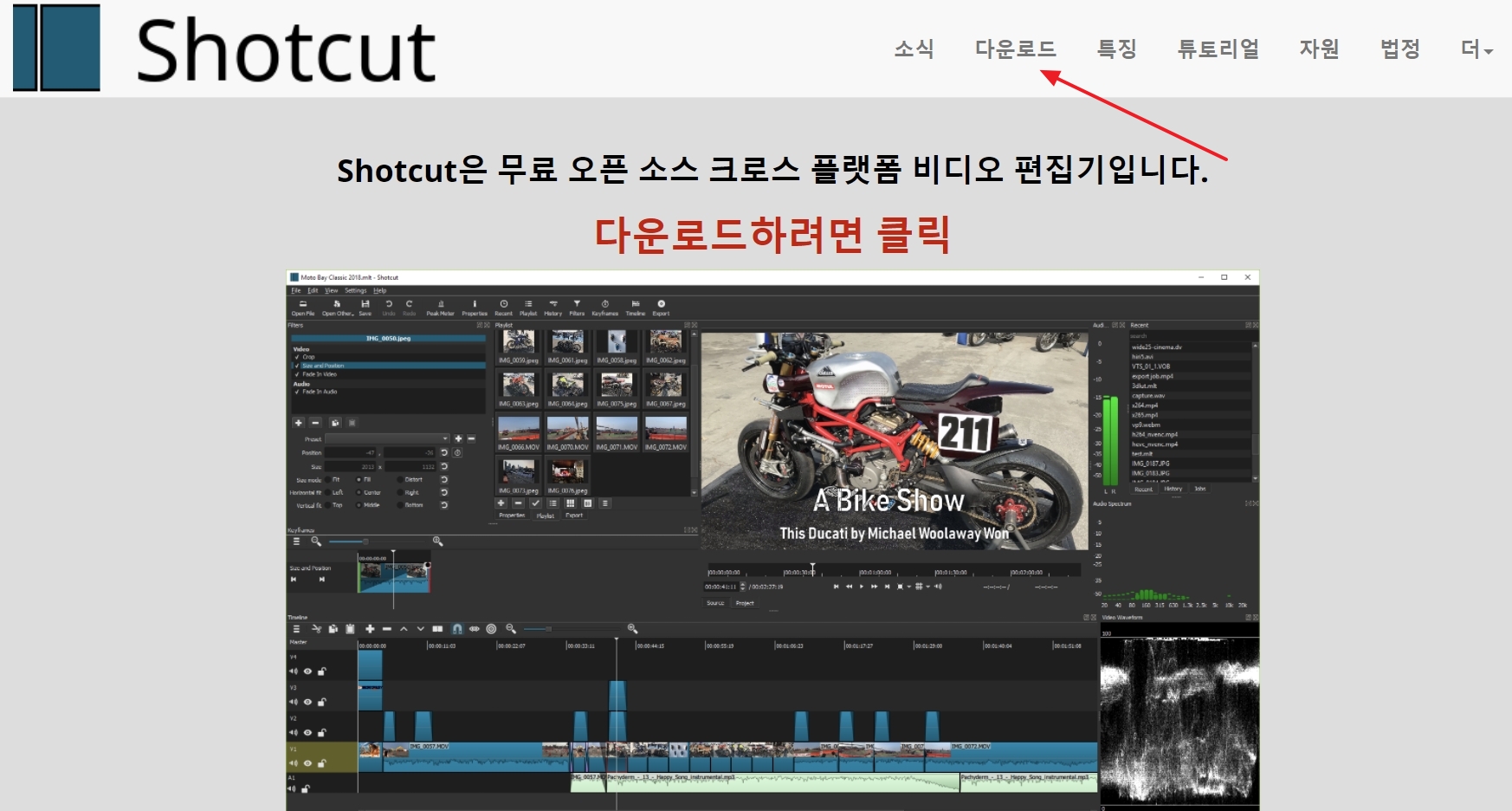Toggle the timeline Snap magnet button
The height and width of the screenshot is (811, 1512).
[x=457, y=629]
